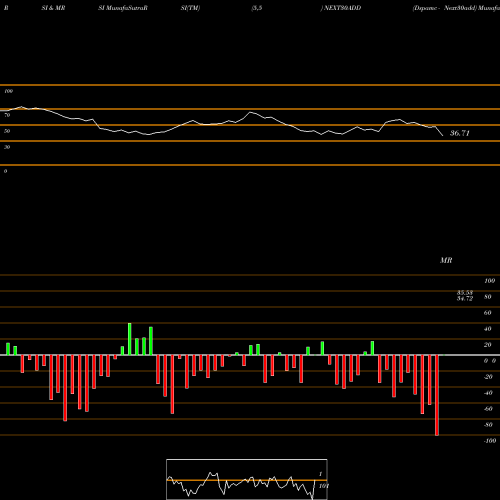Click the '30' RSI axis label
This screenshot has height=500, width=500.
click(7, 147)
